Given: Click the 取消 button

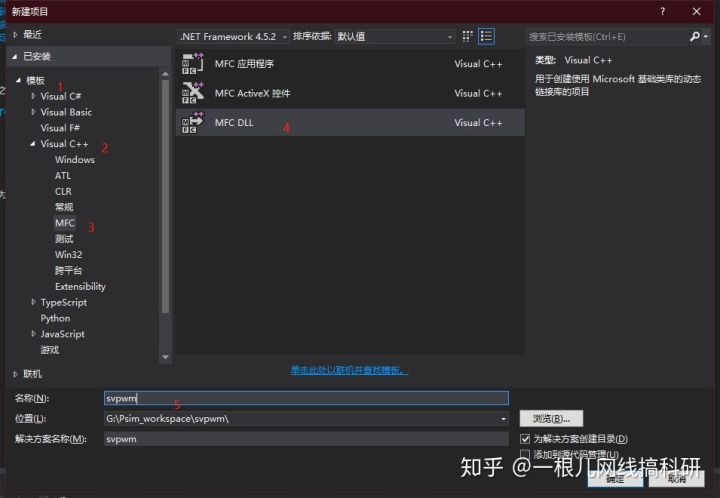Looking at the screenshot, I should pos(676,479).
